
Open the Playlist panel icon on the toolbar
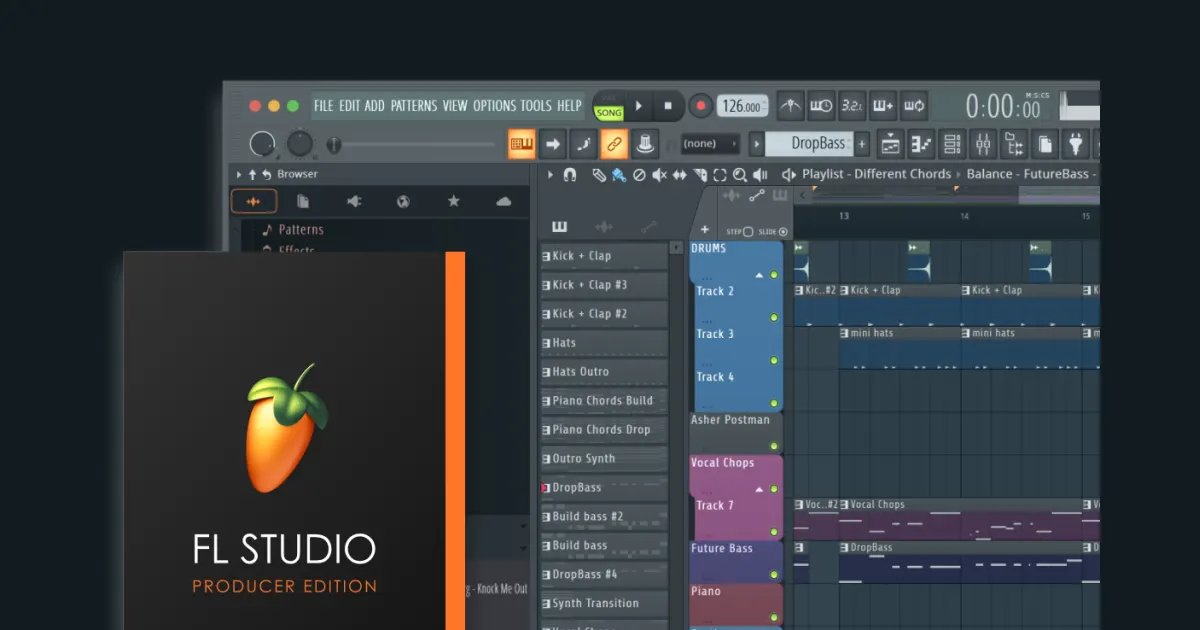(891, 143)
